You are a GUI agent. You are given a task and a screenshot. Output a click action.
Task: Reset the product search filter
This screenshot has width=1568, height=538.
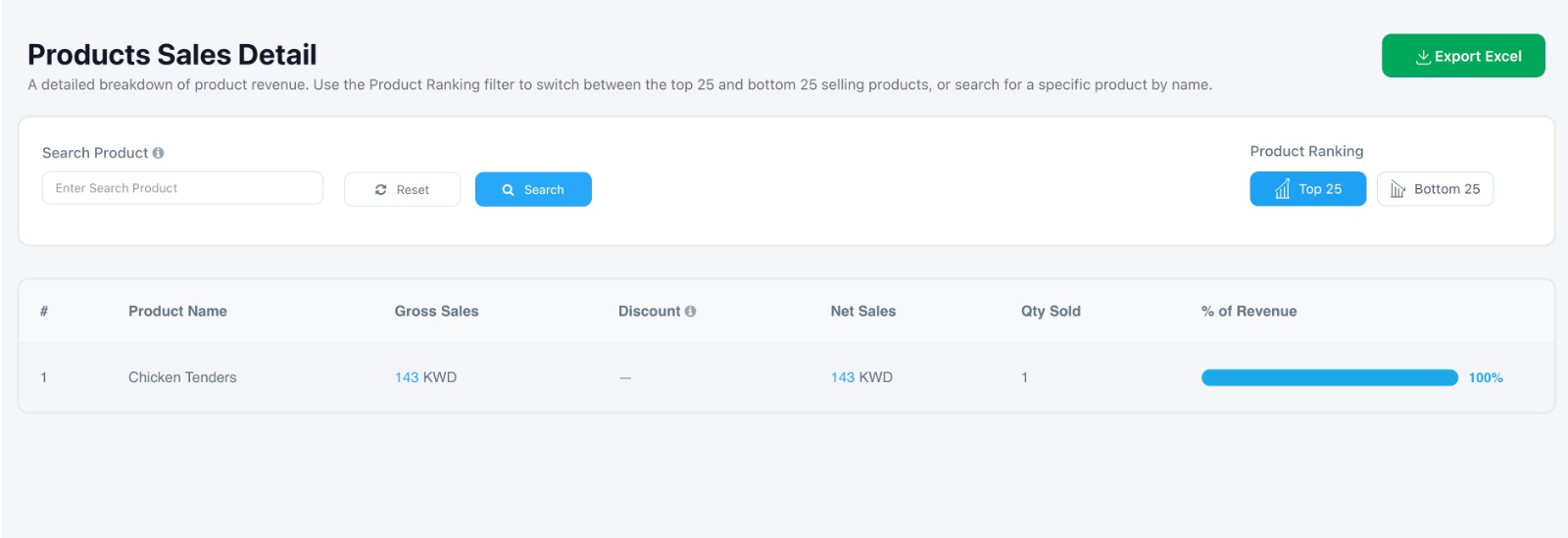pos(402,189)
